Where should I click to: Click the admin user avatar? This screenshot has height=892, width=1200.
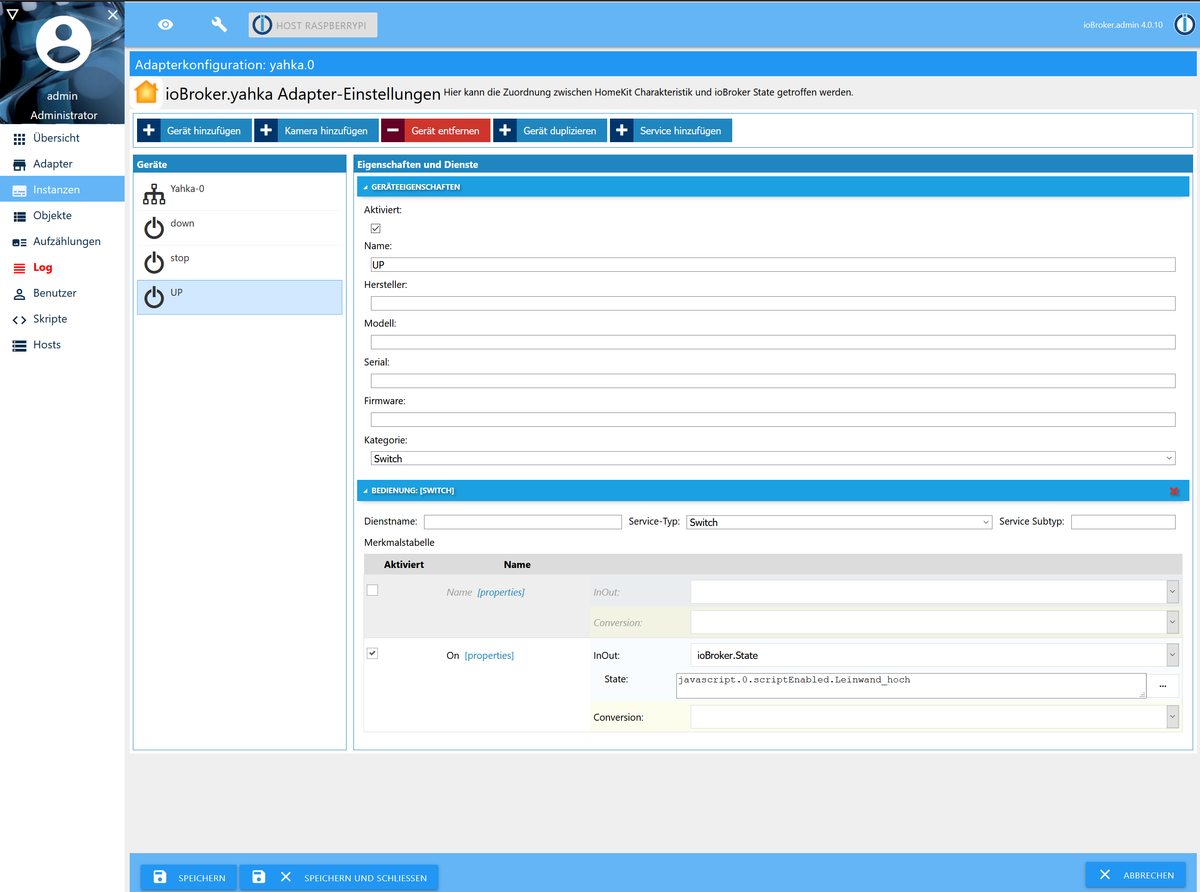click(63, 43)
